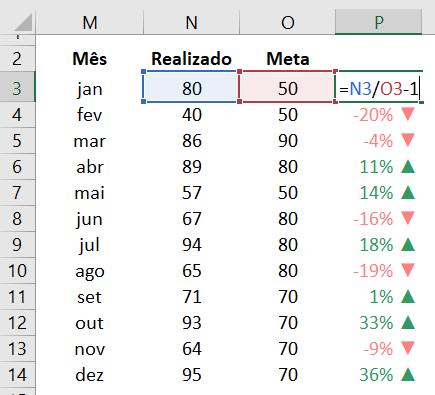Click red down arrow in jun row

click(x=408, y=218)
